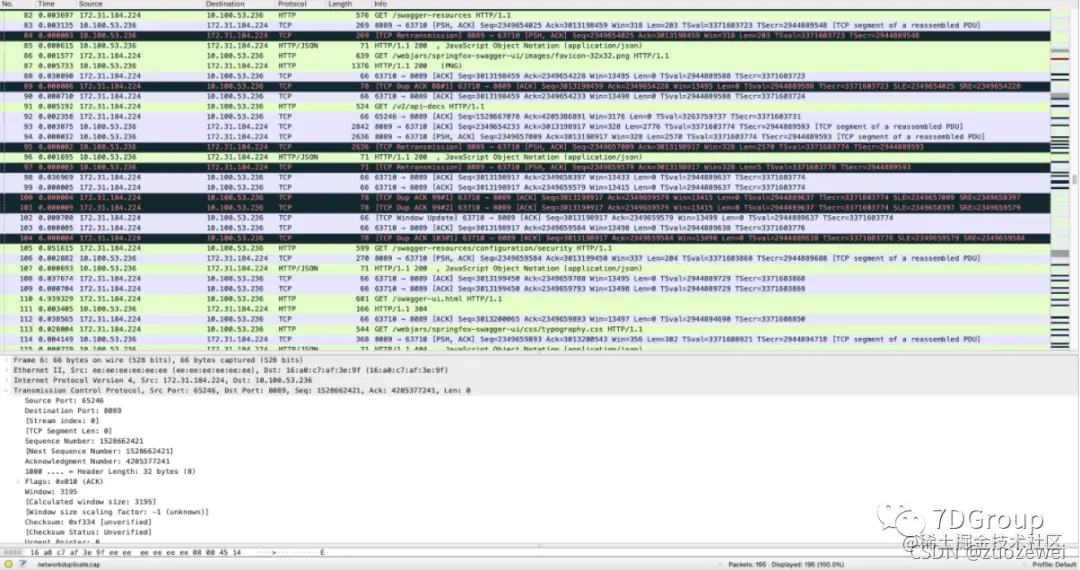The width and height of the screenshot is (1080, 570).
Task: Click the Packets: 195 Displayed status text
Action: (786, 564)
